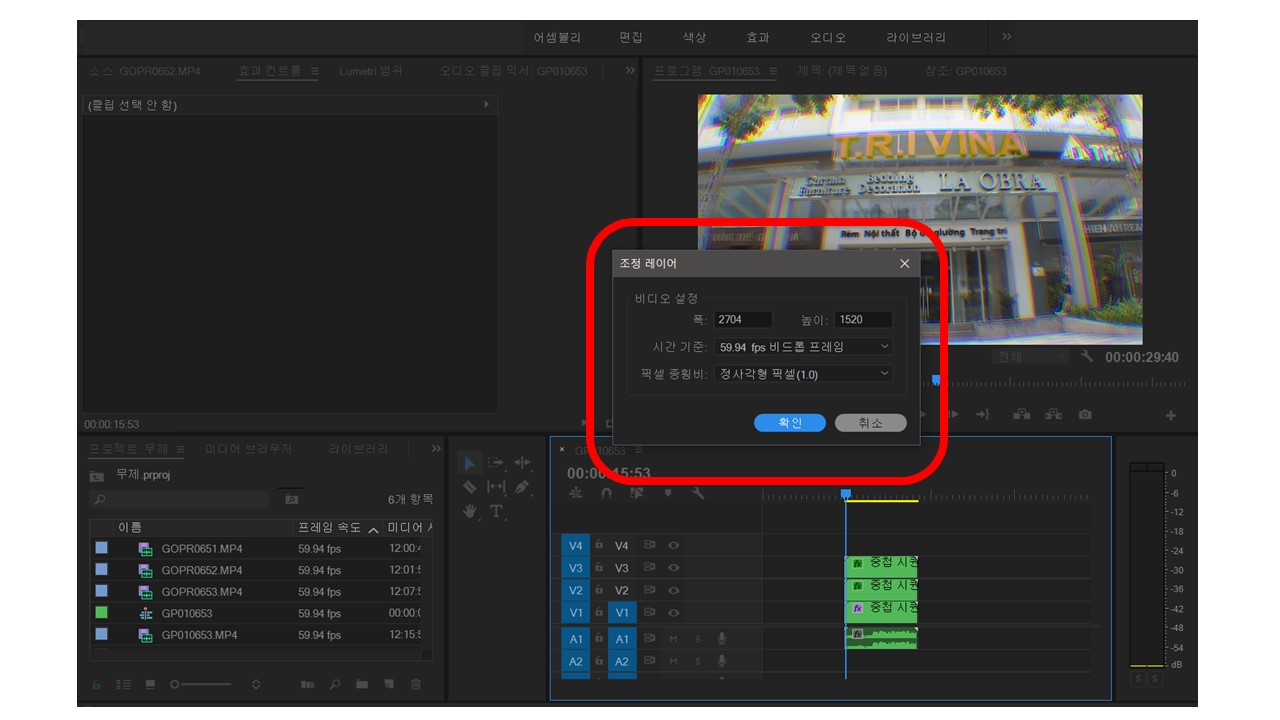Expand Project panel group overflow chevron

(436, 449)
